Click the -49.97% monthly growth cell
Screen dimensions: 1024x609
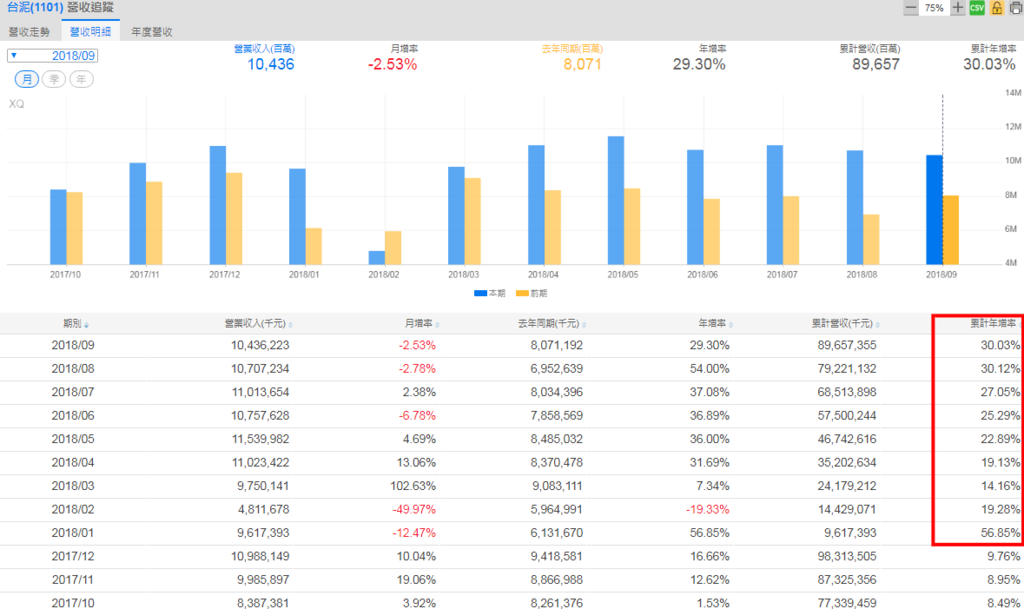pyautogui.click(x=414, y=510)
